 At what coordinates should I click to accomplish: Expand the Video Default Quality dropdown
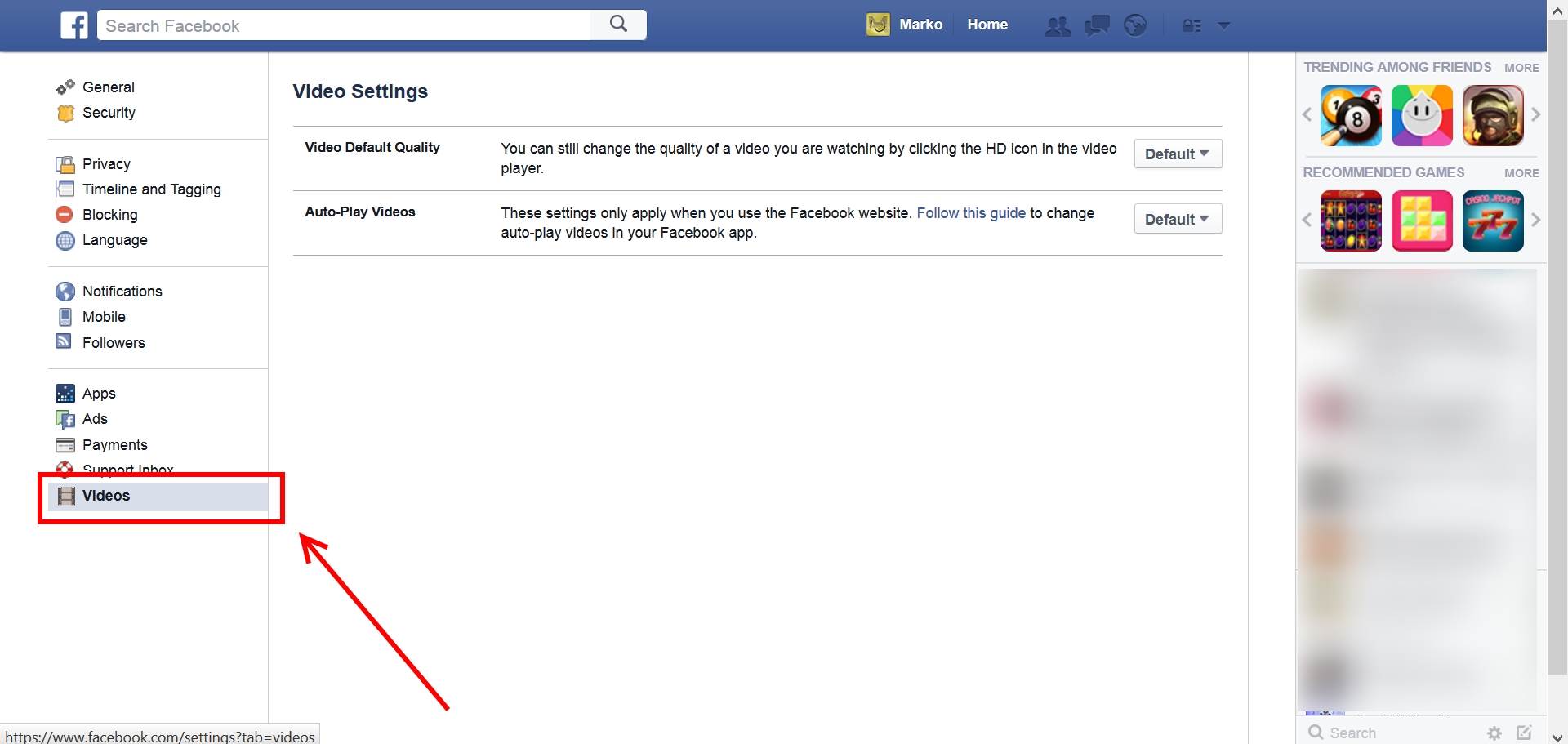coord(1177,154)
